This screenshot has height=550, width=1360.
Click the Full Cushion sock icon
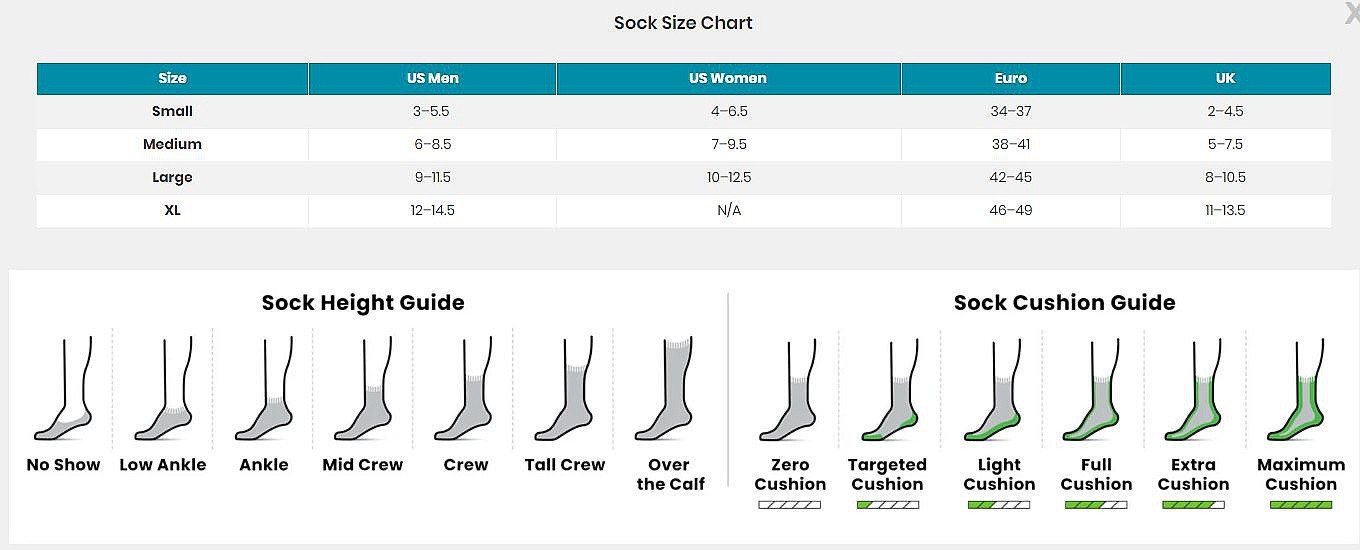pos(1092,390)
